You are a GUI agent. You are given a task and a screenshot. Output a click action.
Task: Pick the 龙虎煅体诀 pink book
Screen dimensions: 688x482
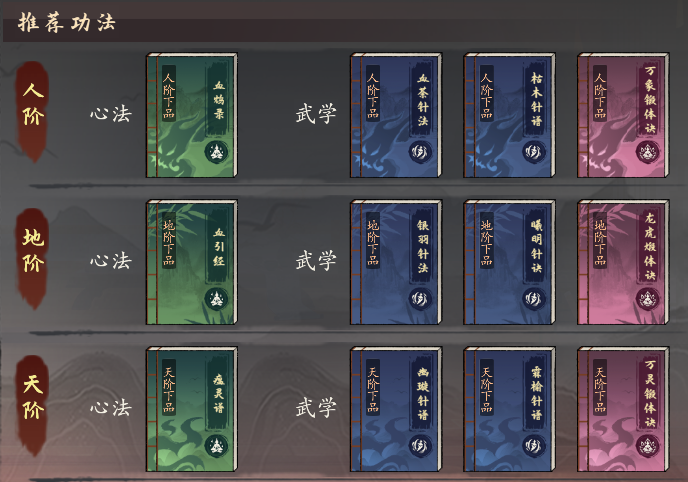pyautogui.click(x=623, y=262)
